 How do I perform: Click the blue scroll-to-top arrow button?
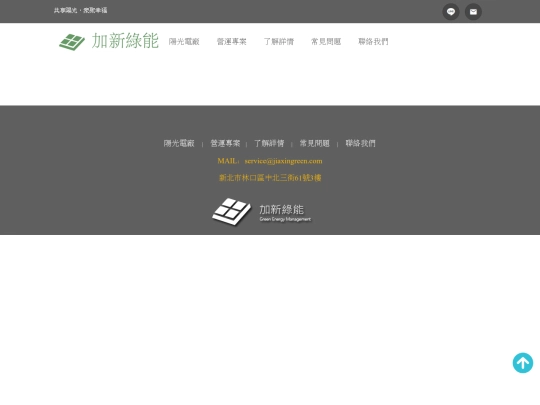(523, 363)
